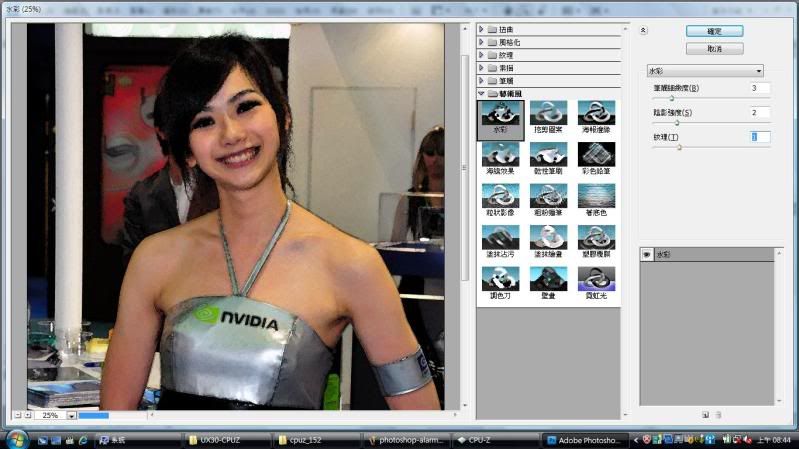799x449 pixels.
Task: Click the 確定 OK button
Action: coord(714,31)
